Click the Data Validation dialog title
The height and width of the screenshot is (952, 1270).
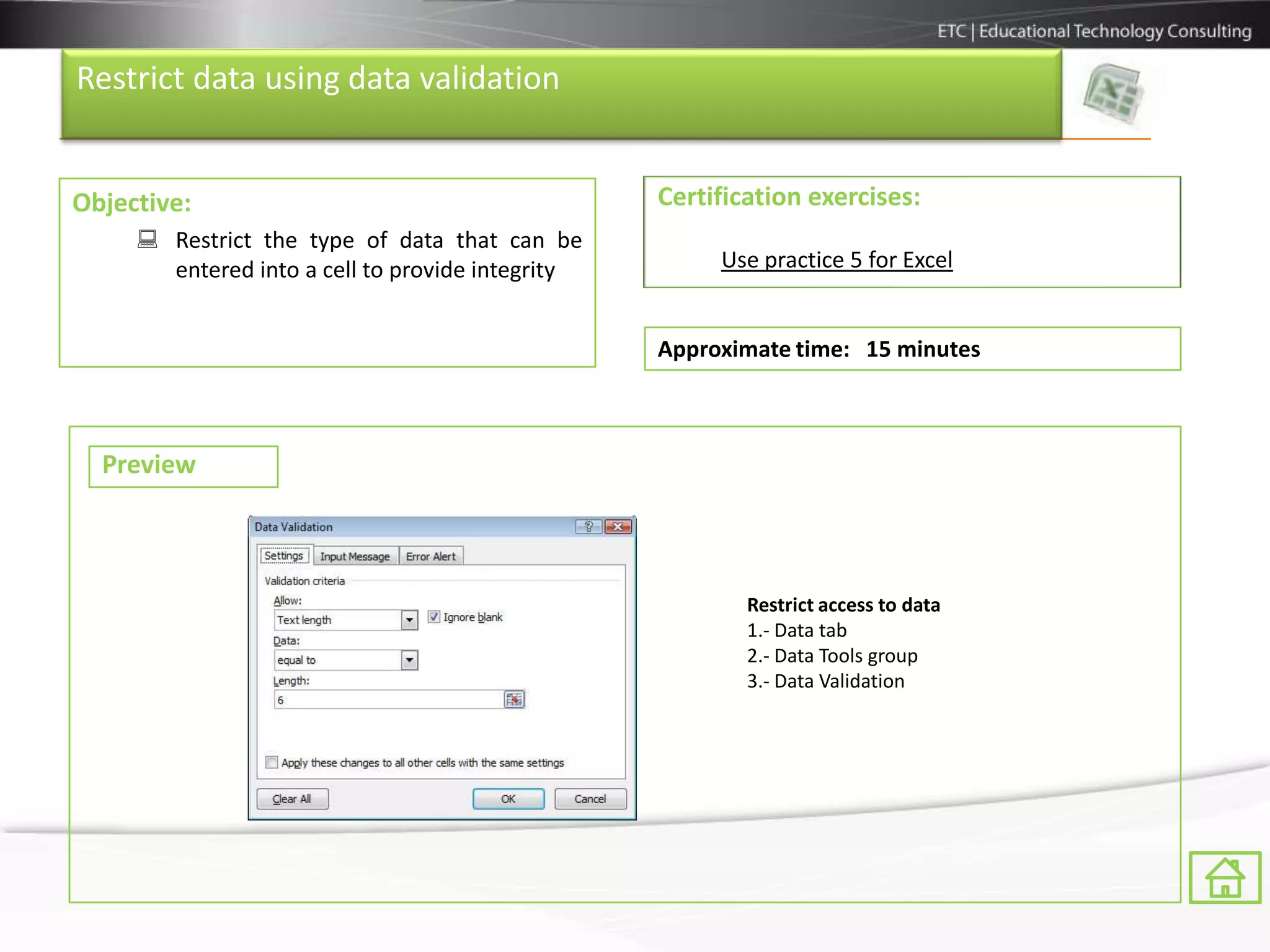[293, 527]
